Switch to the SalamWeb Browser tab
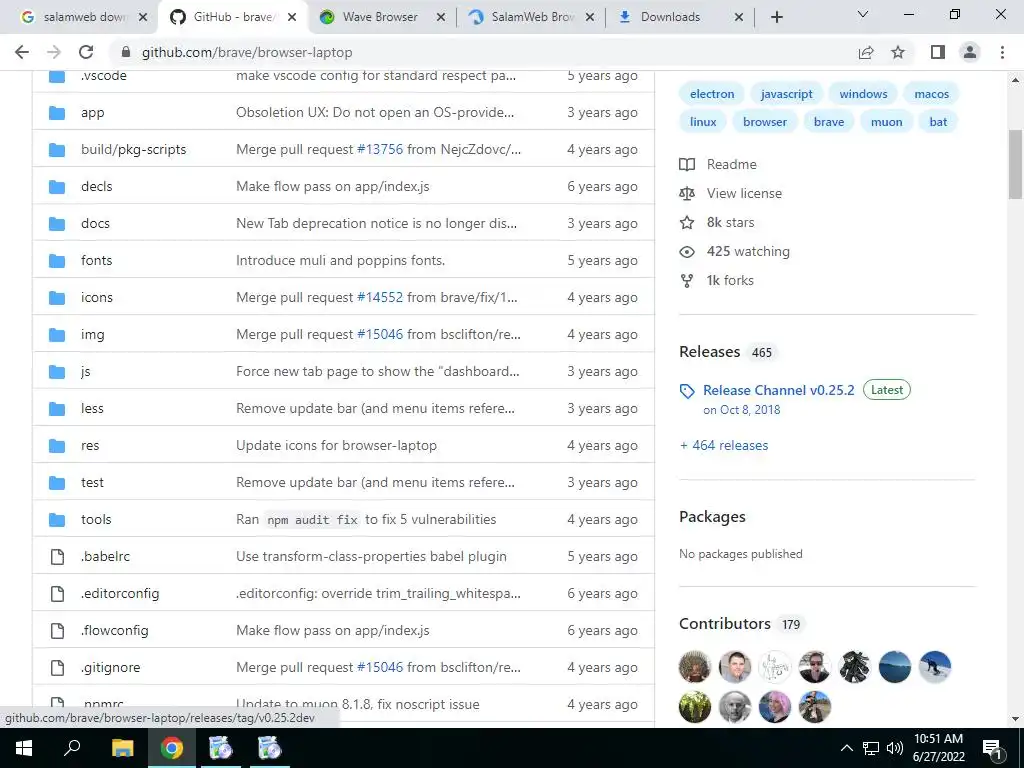The width and height of the screenshot is (1024, 768). 532,17
